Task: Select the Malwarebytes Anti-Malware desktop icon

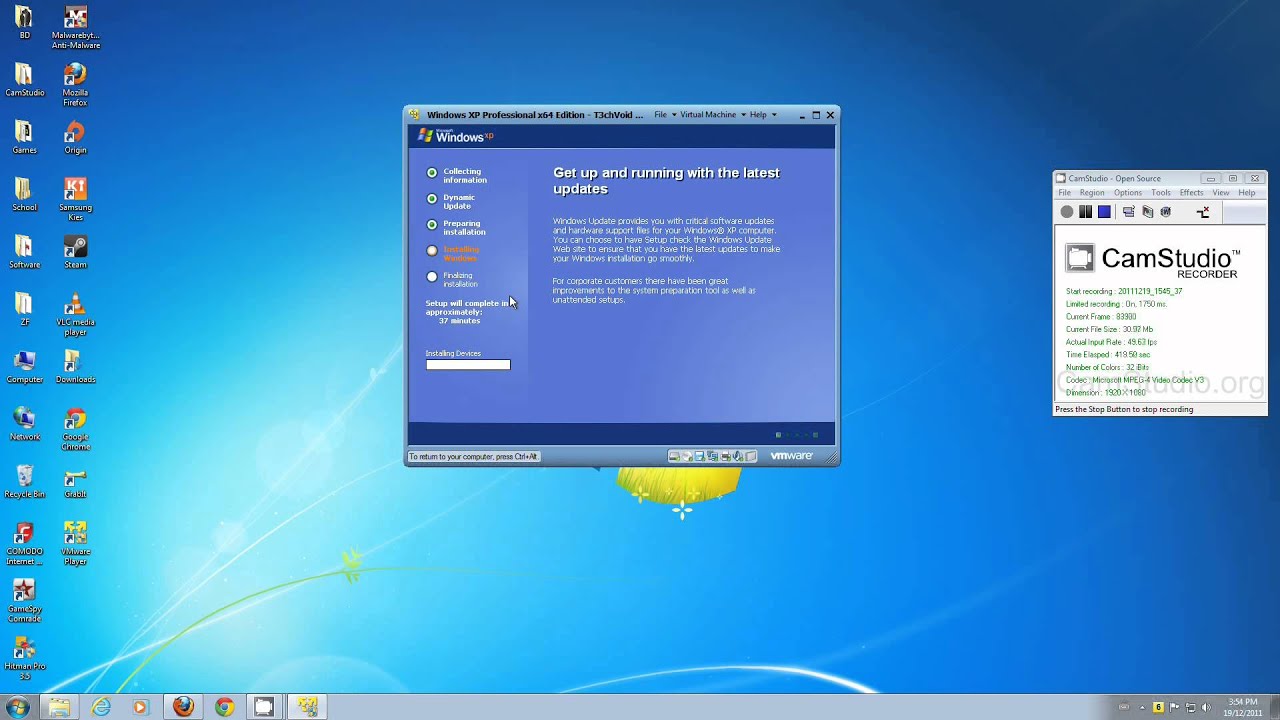Action: click(x=75, y=27)
